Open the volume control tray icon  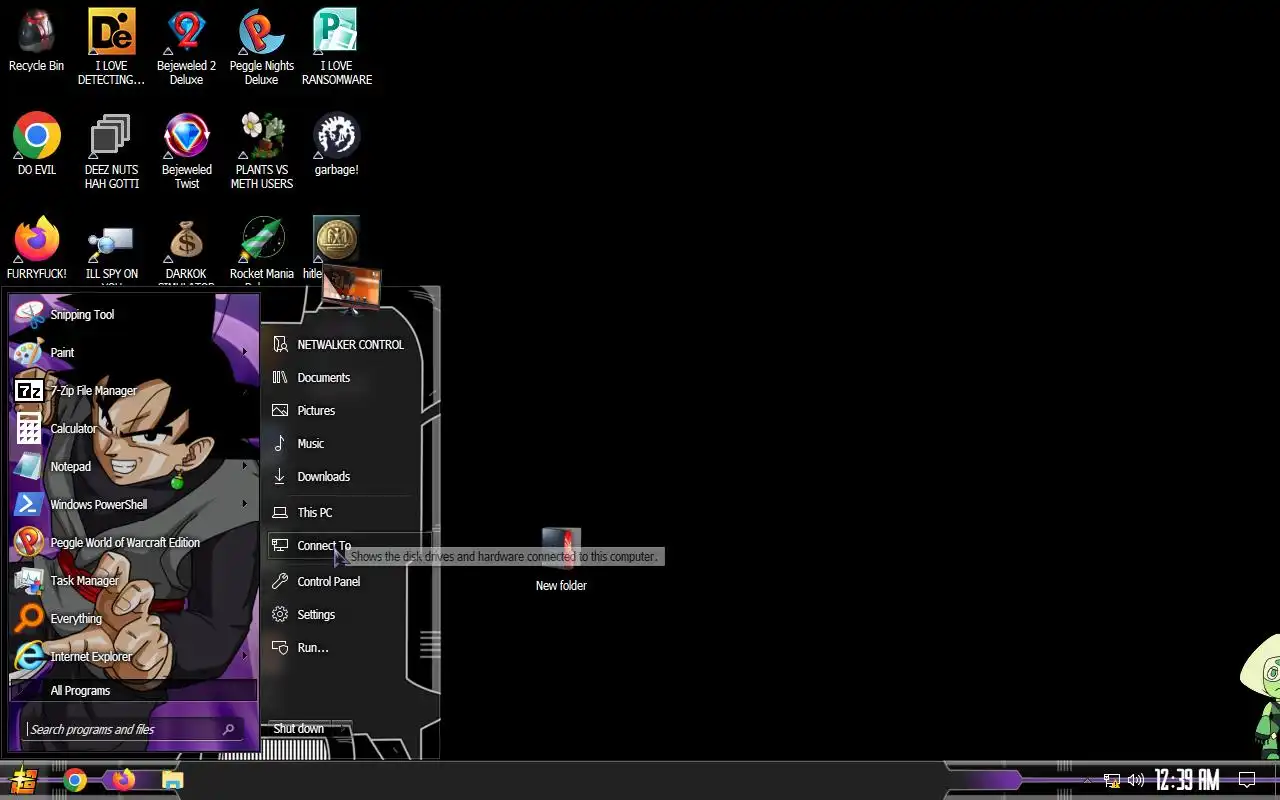1136,780
